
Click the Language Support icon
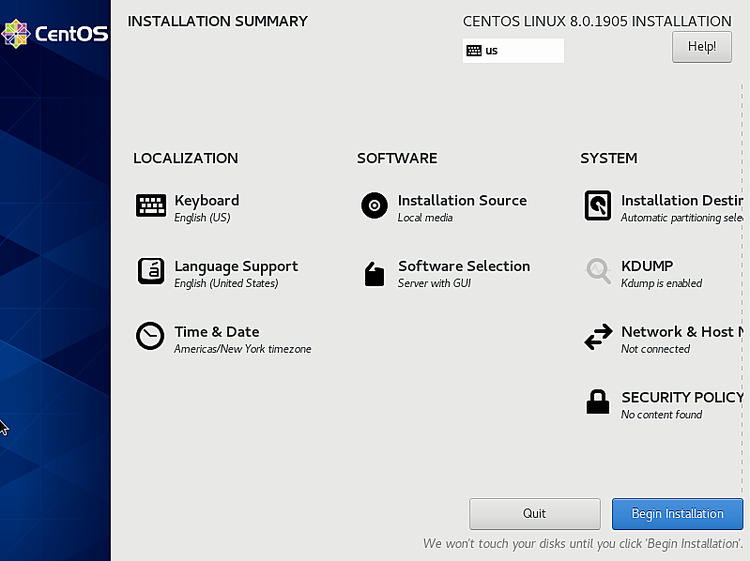pos(151,271)
